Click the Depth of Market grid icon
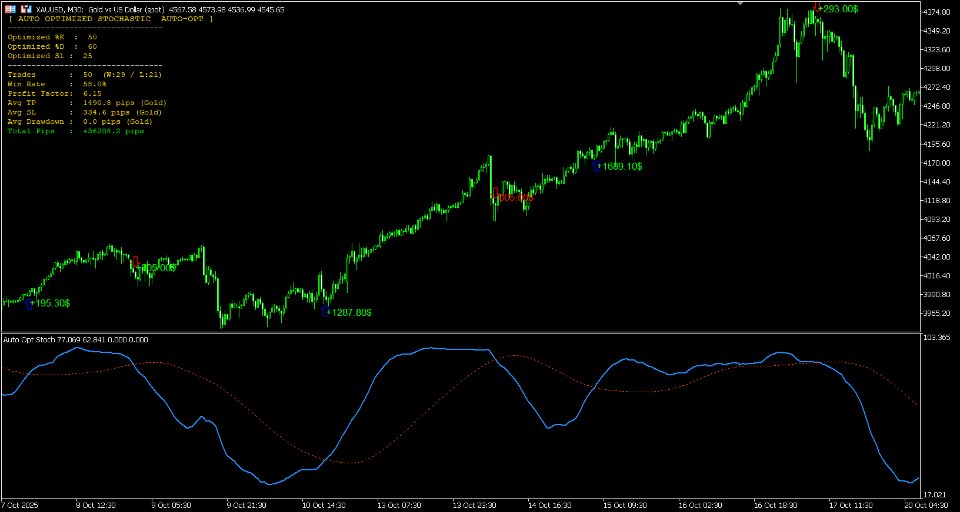Image resolution: width=960 pixels, height=512 pixels. point(10,10)
